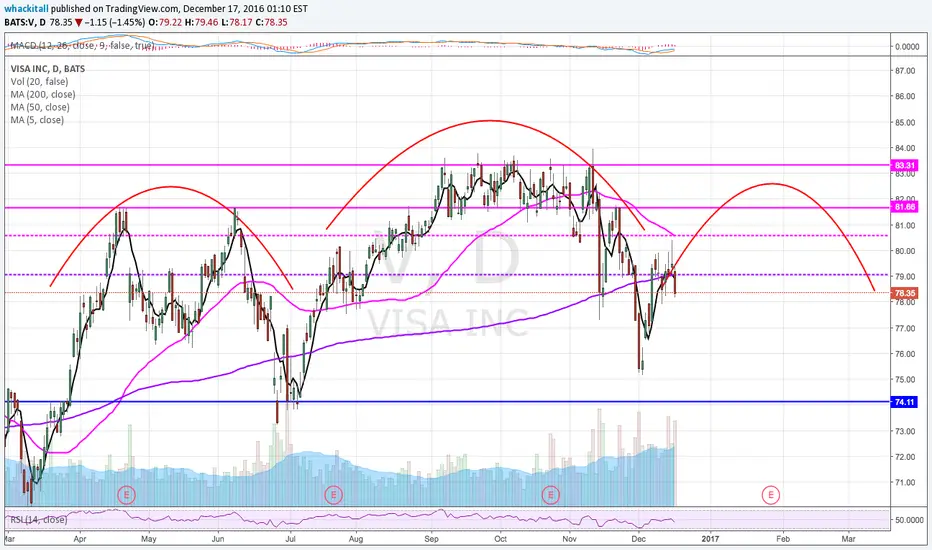The image size is (932, 550).
Task: Select the 83.31 price label
Action: pos(904,165)
